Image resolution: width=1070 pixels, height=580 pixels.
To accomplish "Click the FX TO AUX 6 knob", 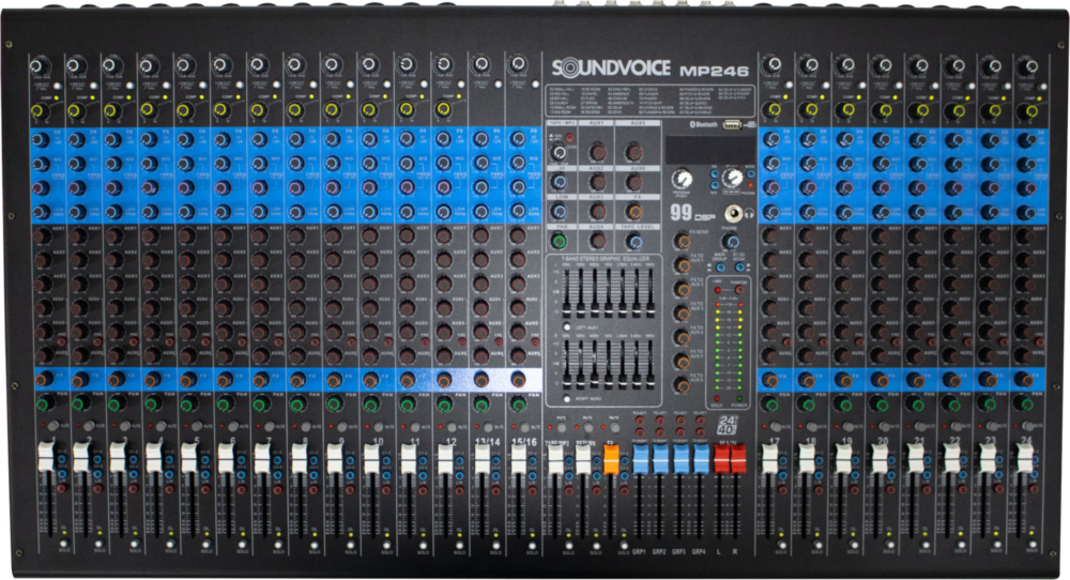I will tap(682, 384).
